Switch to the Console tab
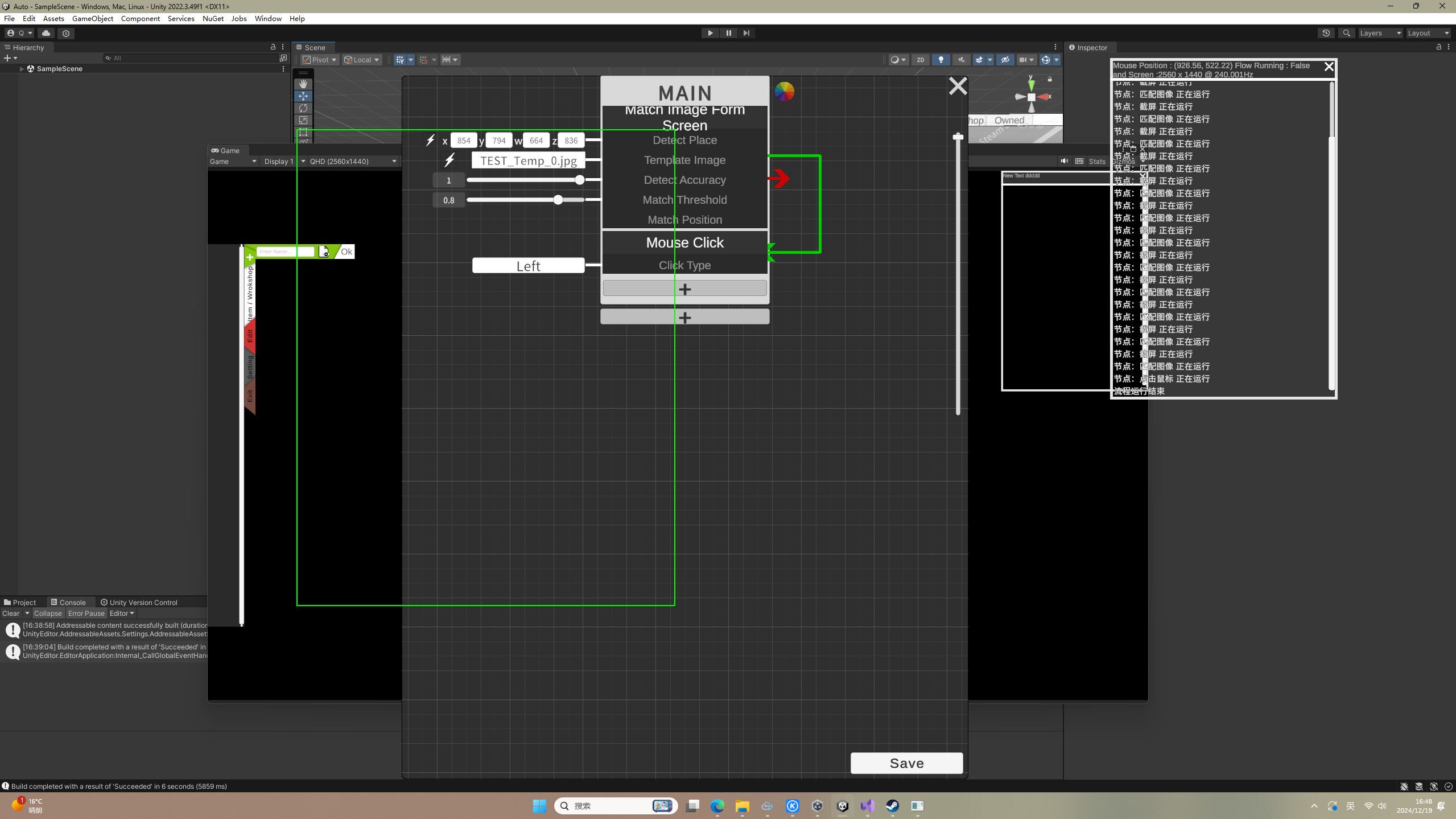 click(x=69, y=602)
